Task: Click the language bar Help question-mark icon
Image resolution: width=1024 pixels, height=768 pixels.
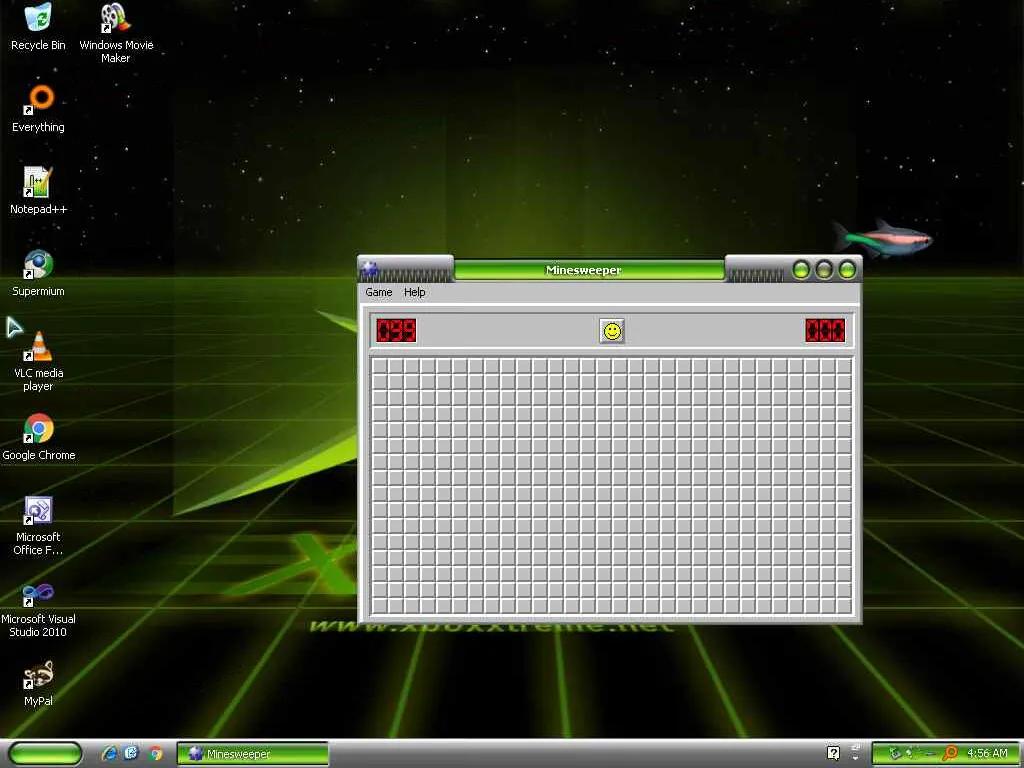Action: [x=833, y=753]
